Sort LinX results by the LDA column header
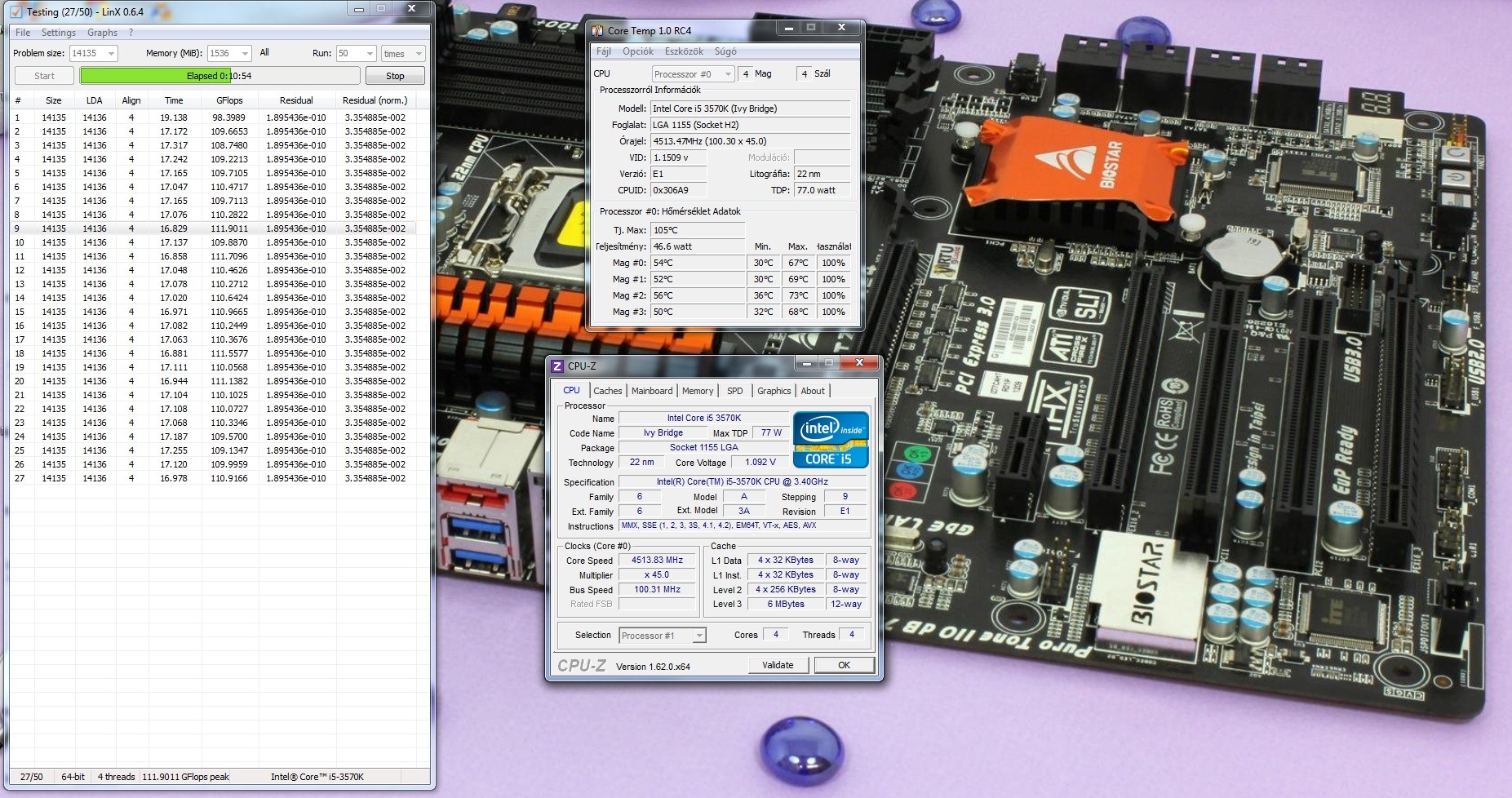 [x=95, y=100]
